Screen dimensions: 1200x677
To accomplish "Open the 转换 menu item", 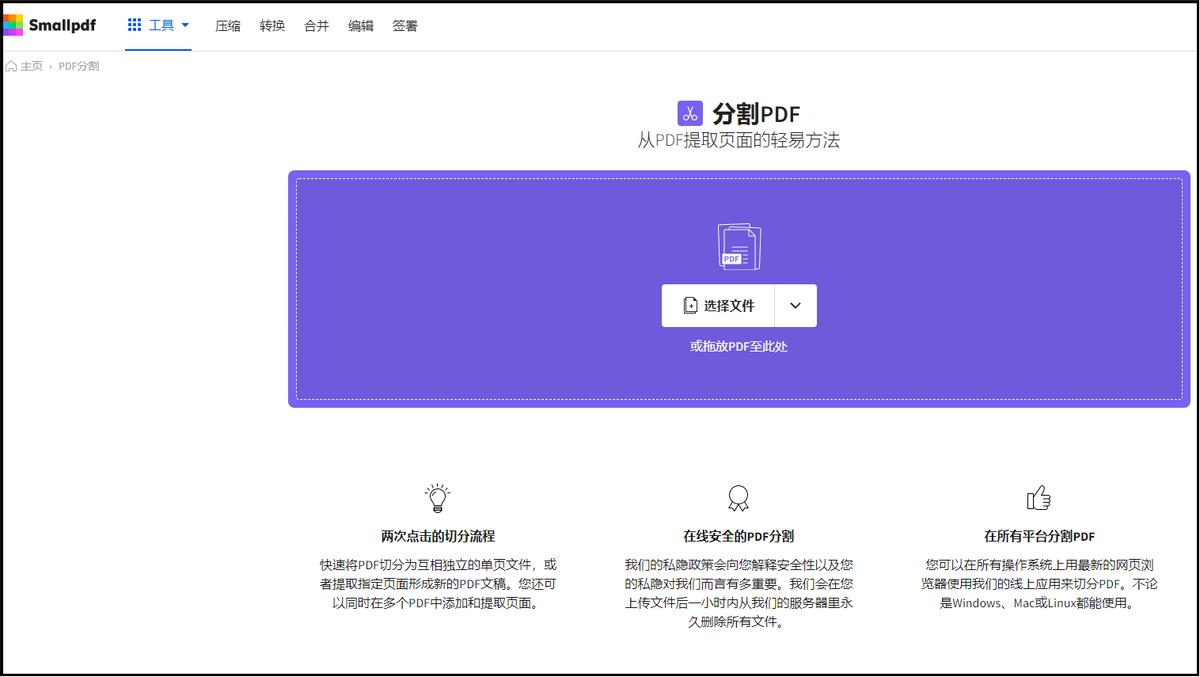I will (x=272, y=25).
